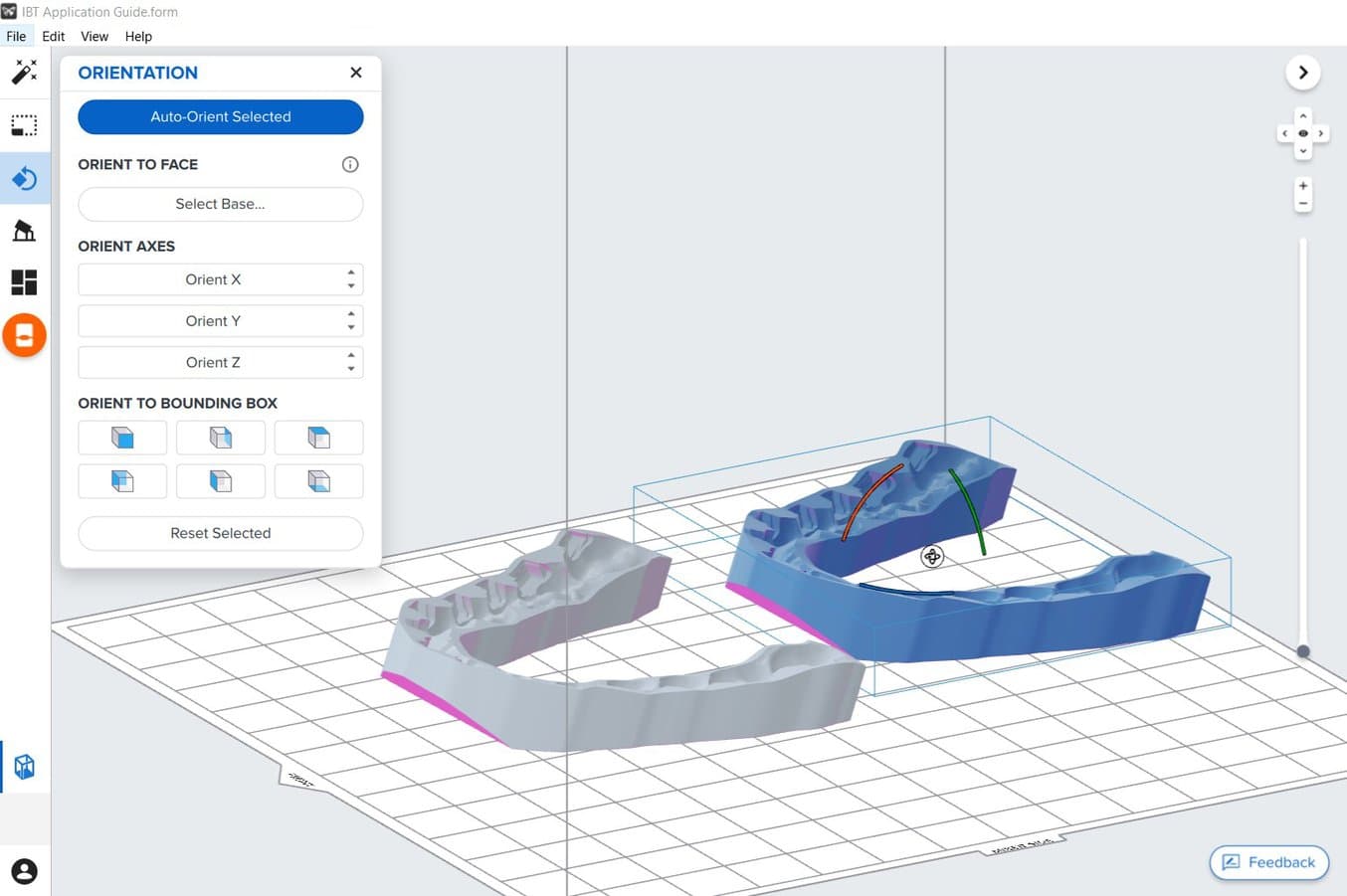Click the Reset Selected button
The height and width of the screenshot is (896, 1347).
tap(221, 533)
